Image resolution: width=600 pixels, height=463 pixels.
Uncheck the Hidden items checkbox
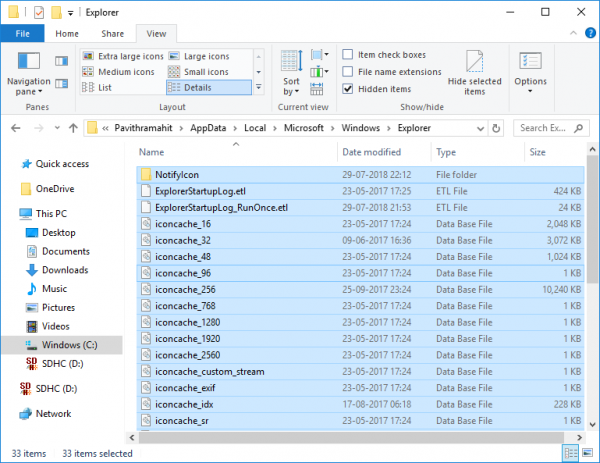pyautogui.click(x=347, y=89)
